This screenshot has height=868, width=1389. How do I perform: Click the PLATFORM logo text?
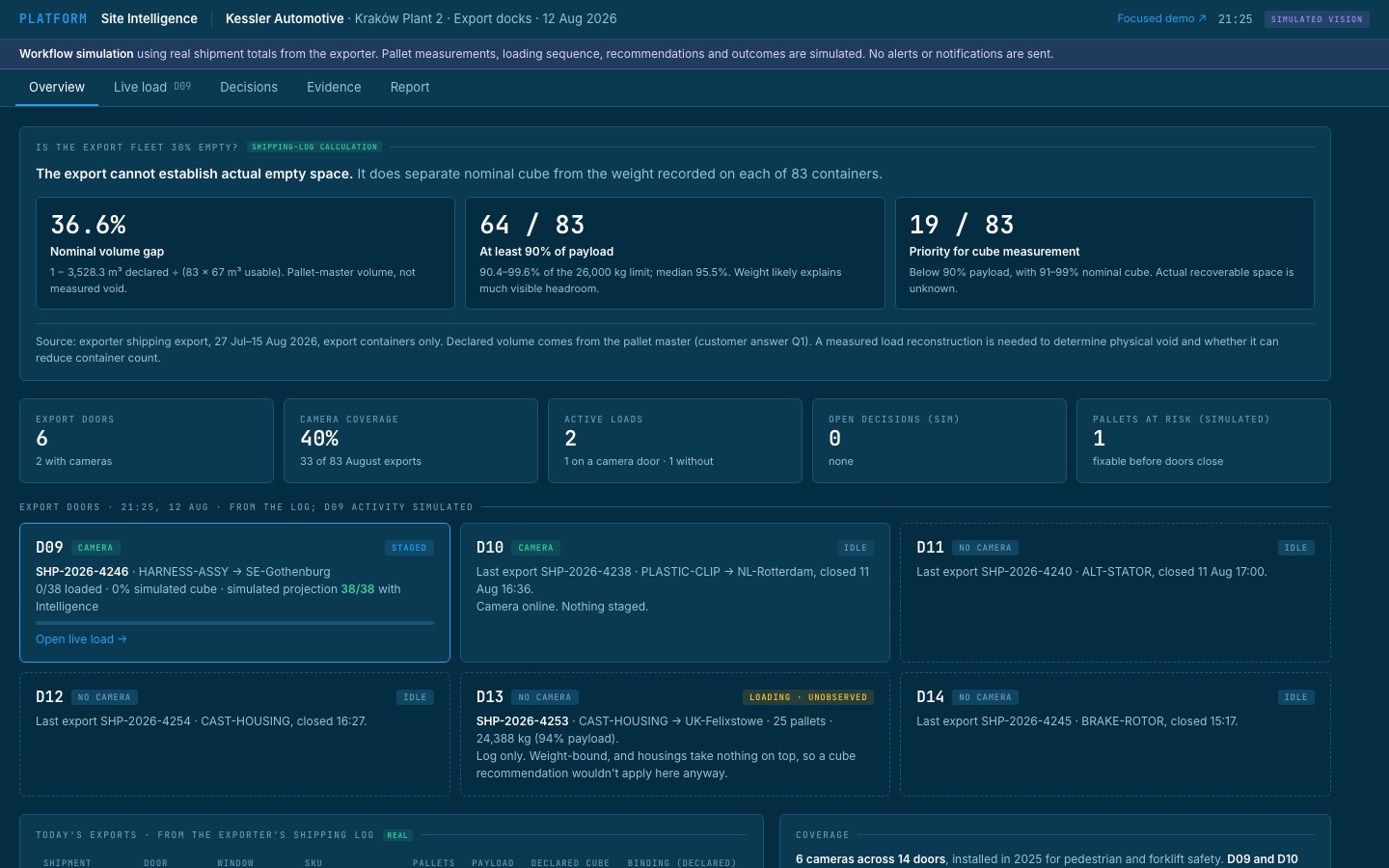[x=53, y=18]
